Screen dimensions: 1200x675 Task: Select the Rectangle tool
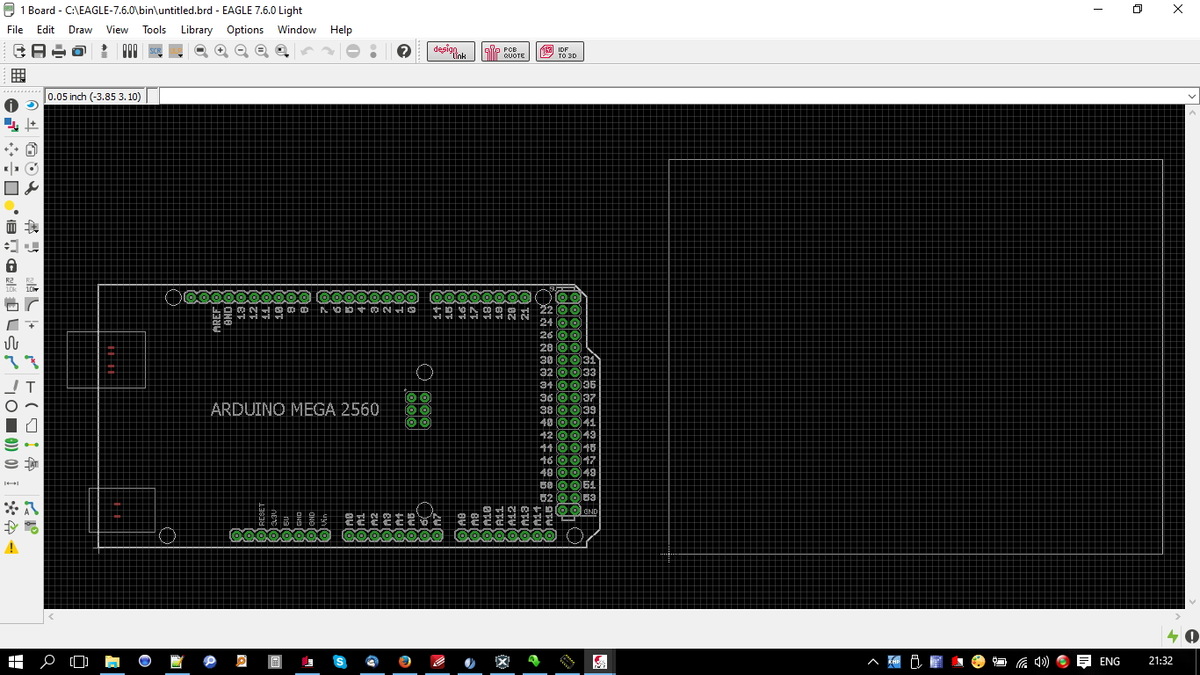click(x=11, y=425)
